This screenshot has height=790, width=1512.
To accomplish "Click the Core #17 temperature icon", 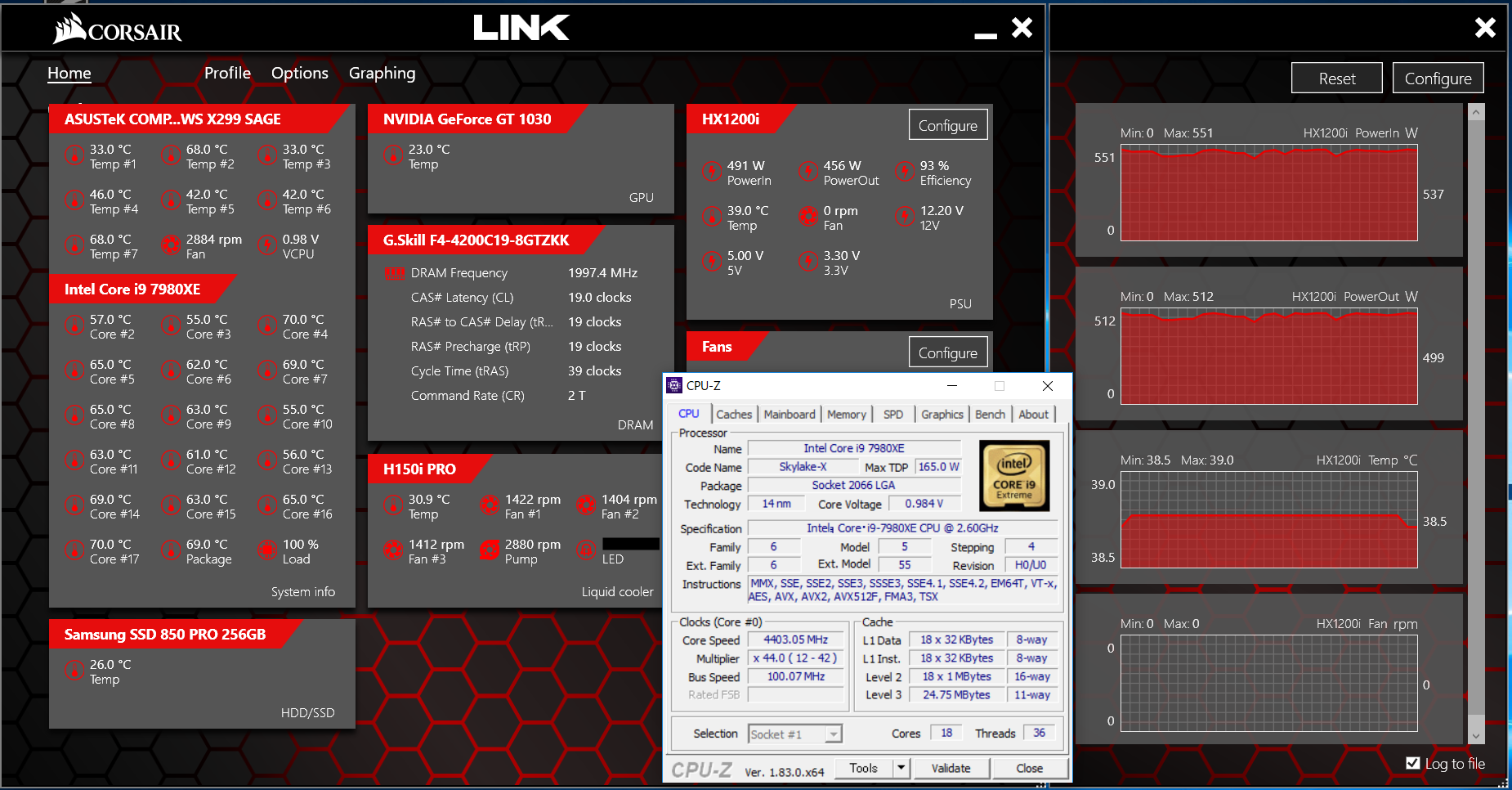I will point(74,550).
